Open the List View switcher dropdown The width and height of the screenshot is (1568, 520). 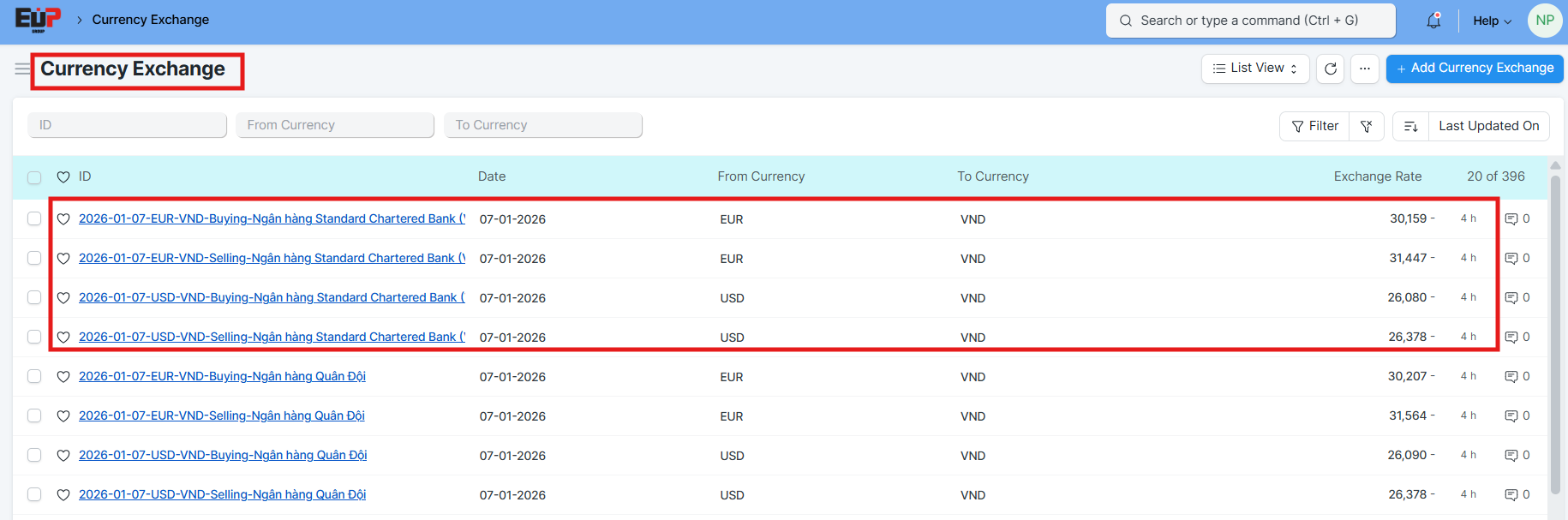1254,69
